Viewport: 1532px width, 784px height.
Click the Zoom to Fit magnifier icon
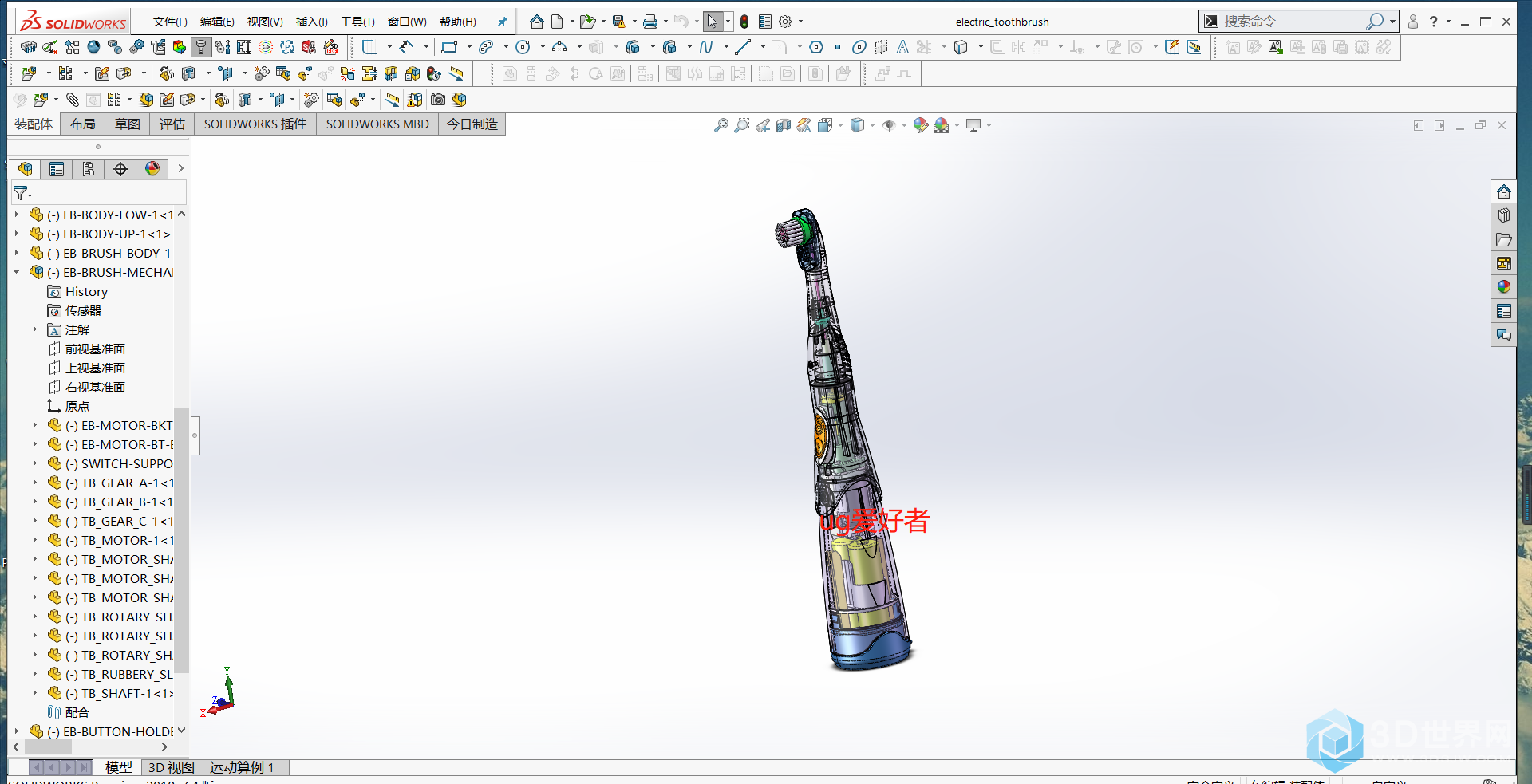[x=721, y=125]
